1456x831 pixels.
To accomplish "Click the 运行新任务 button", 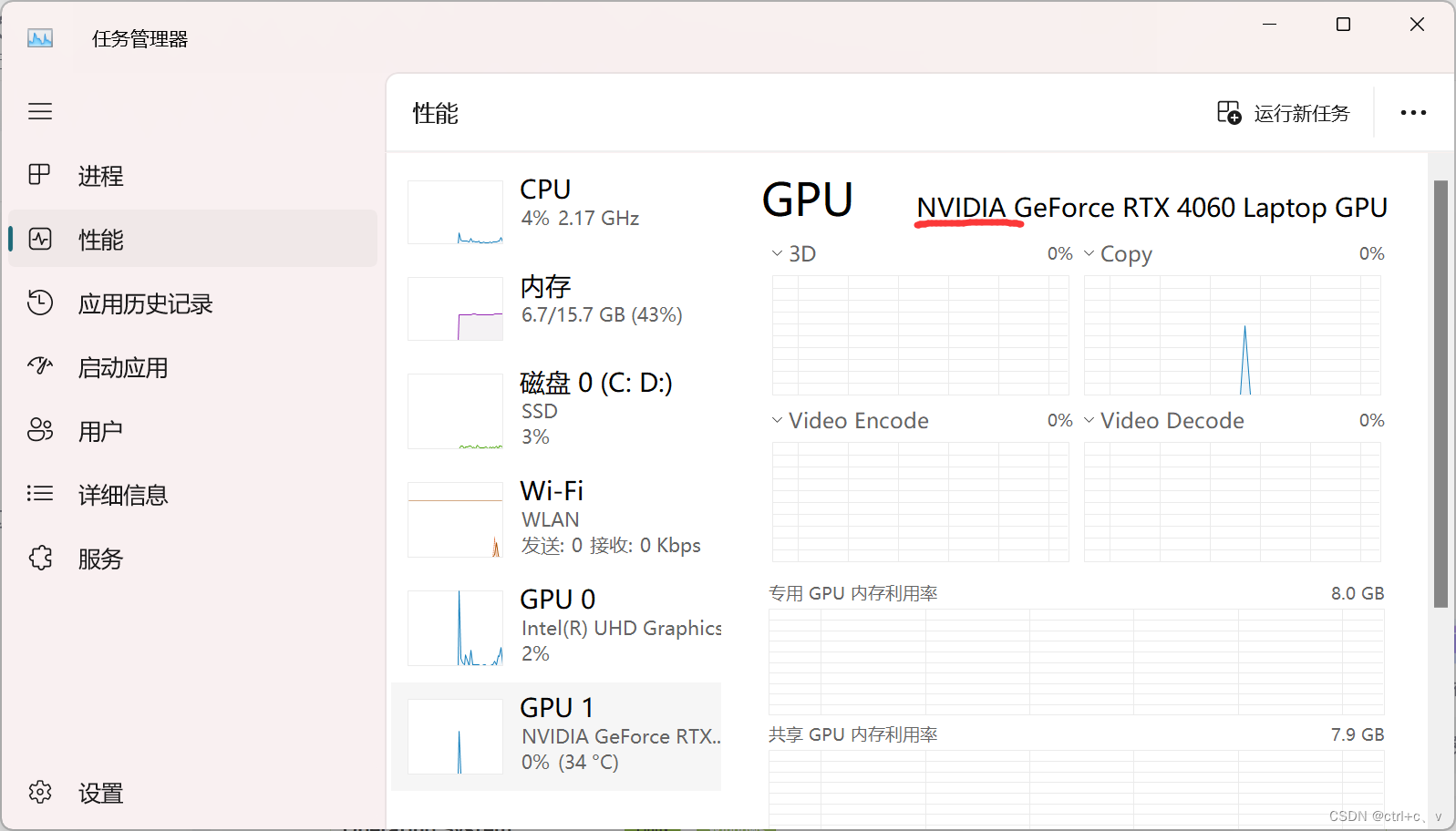I will click(1284, 113).
